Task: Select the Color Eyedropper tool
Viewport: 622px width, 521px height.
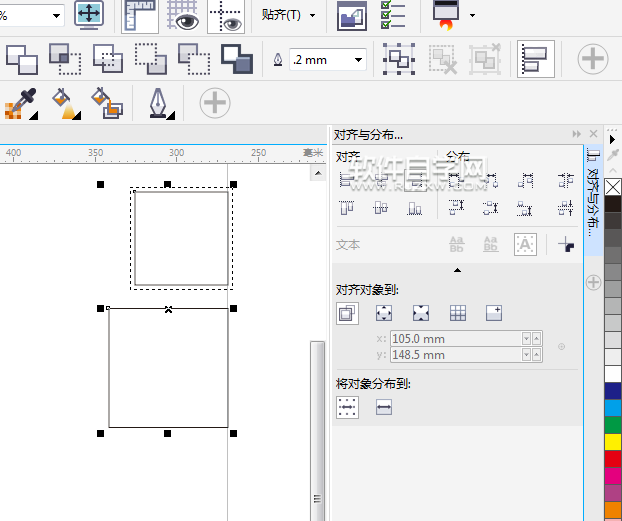Action: point(20,102)
